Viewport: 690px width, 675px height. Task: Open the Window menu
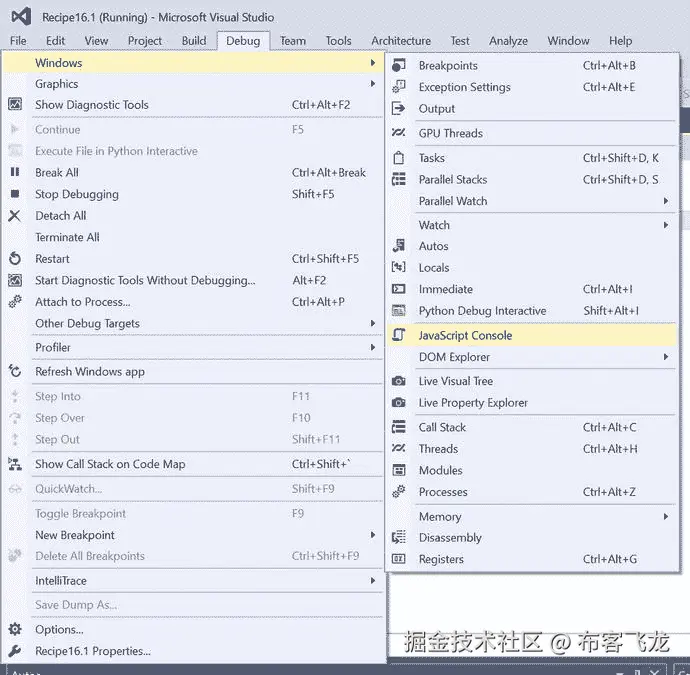(x=568, y=41)
